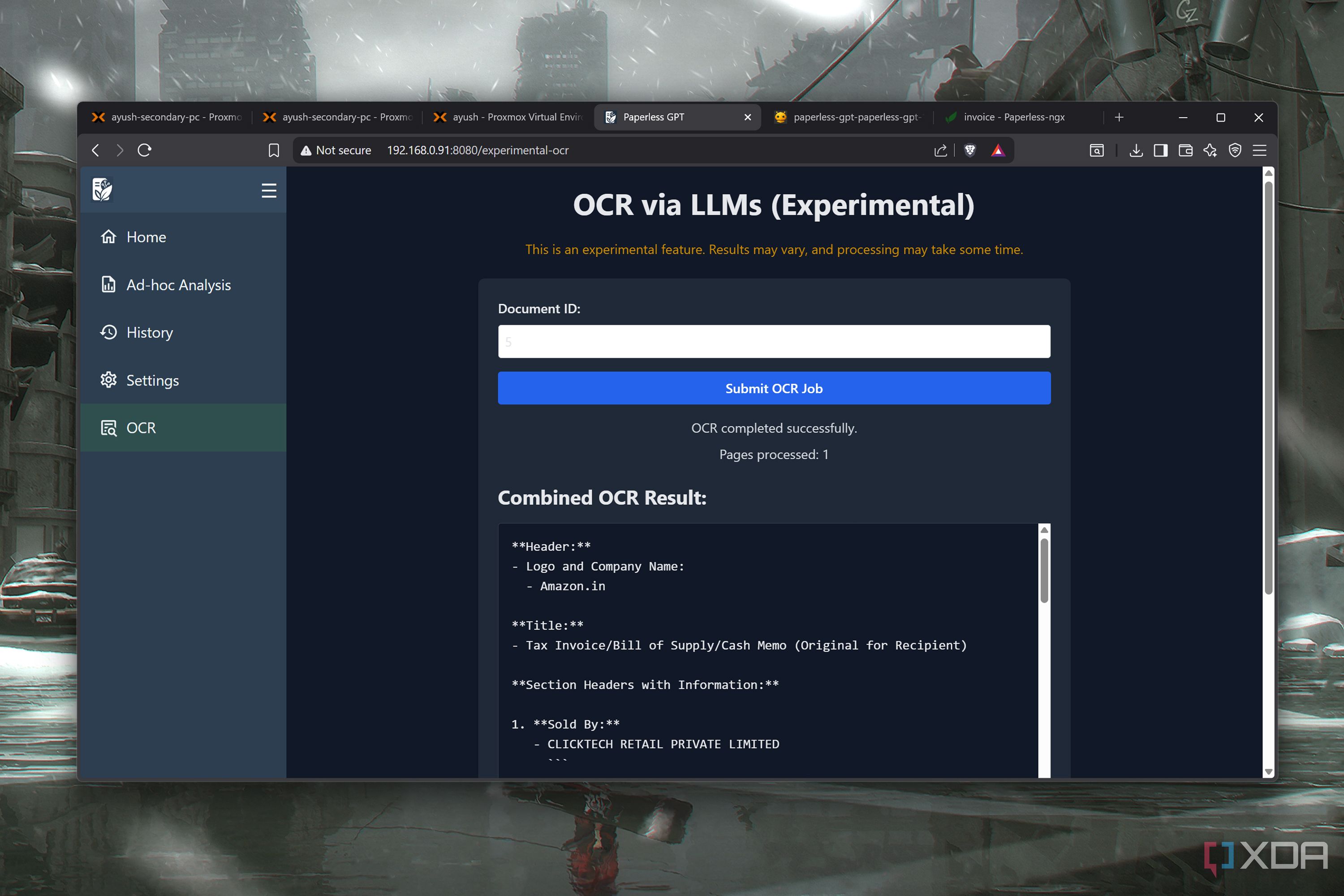Image resolution: width=1344 pixels, height=896 pixels.
Task: Click the "CLICKTECH RETAIL PRIVATE LIMITED" line
Action: point(663,744)
